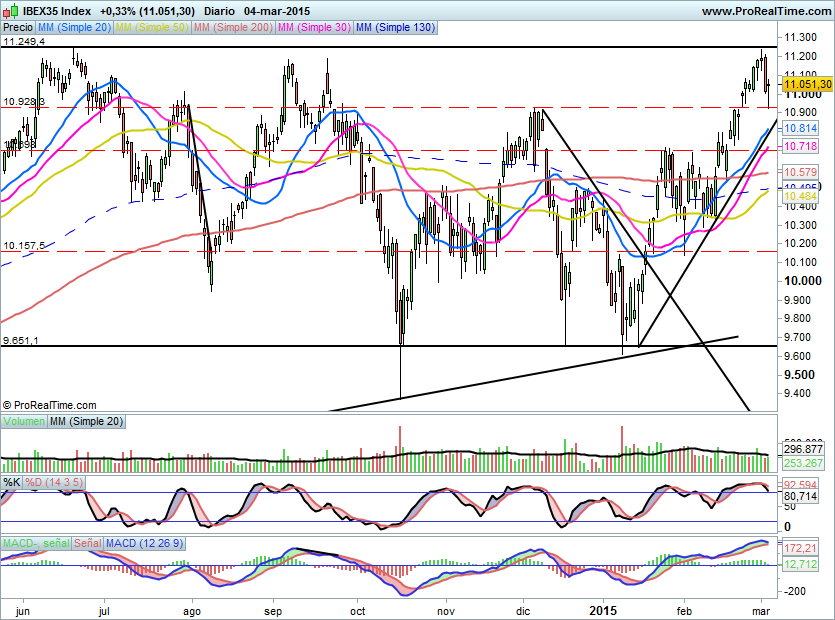Click the candlestick chart icon beside IBEX35 Index
Image resolution: width=835 pixels, height=620 pixels.
pyautogui.click(x=11, y=11)
